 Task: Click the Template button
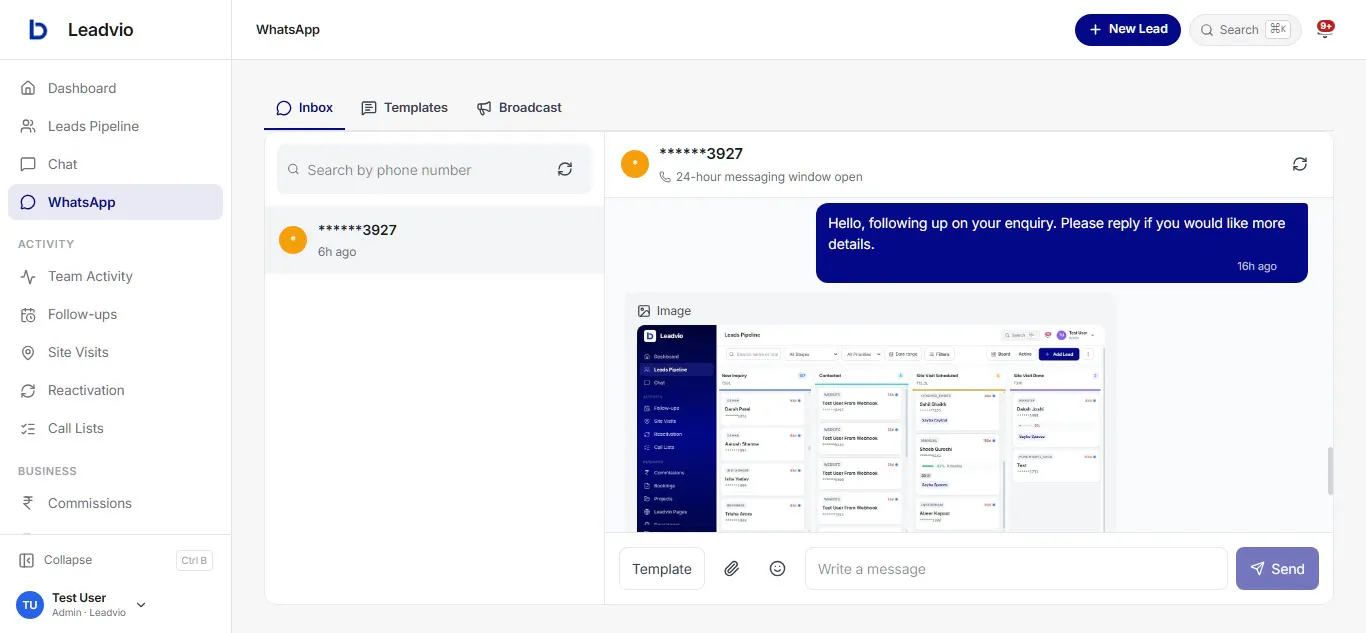point(662,569)
